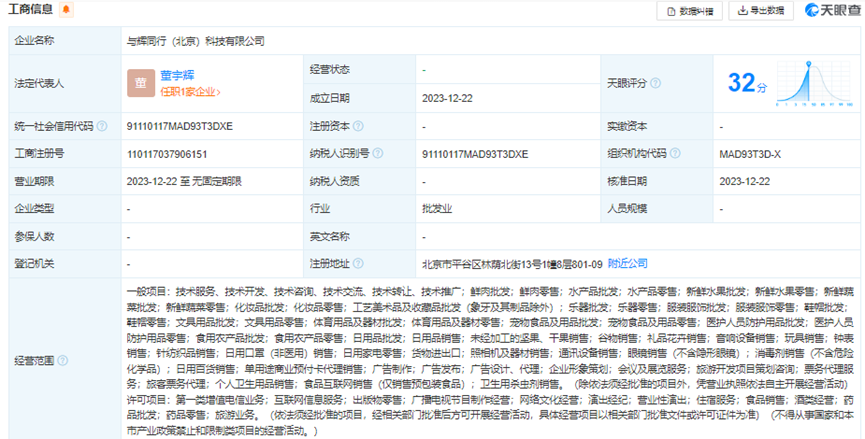Click the 法定代表人 label cell
The height and width of the screenshot is (439, 865).
(x=65, y=83)
